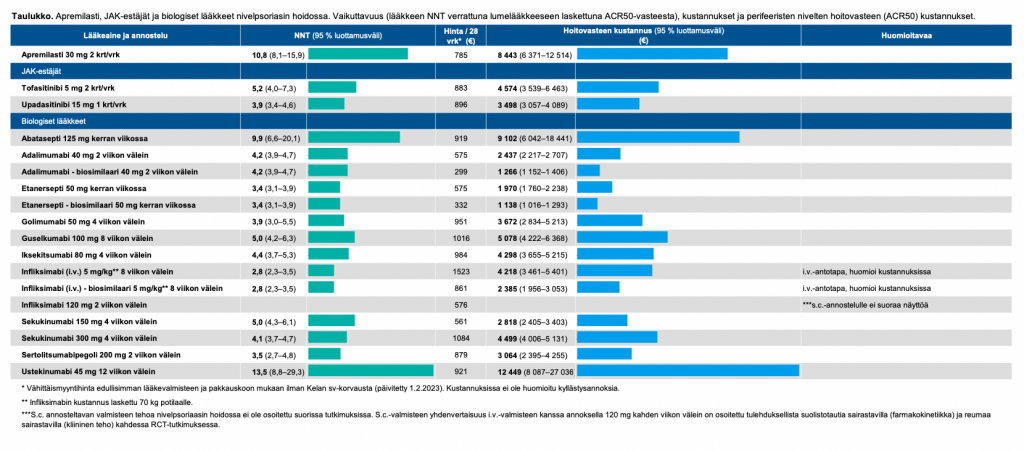Click the Ustekinumabi NNT green bar
Viewport: 1024px width, 450px height.
[x=370, y=372]
